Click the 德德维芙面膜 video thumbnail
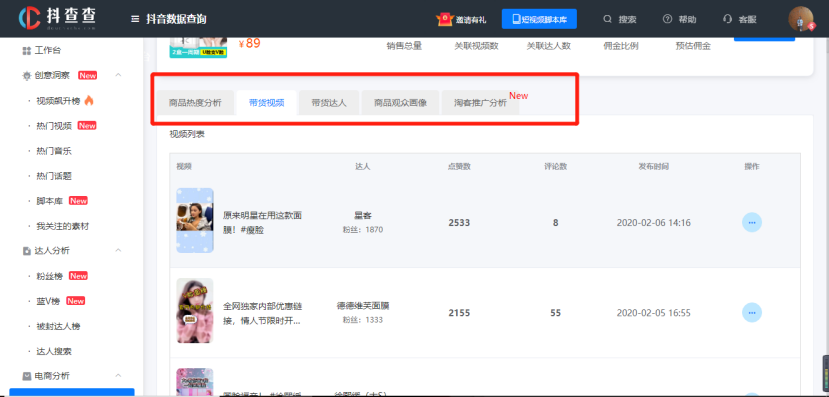829x397 pixels. tap(195, 311)
